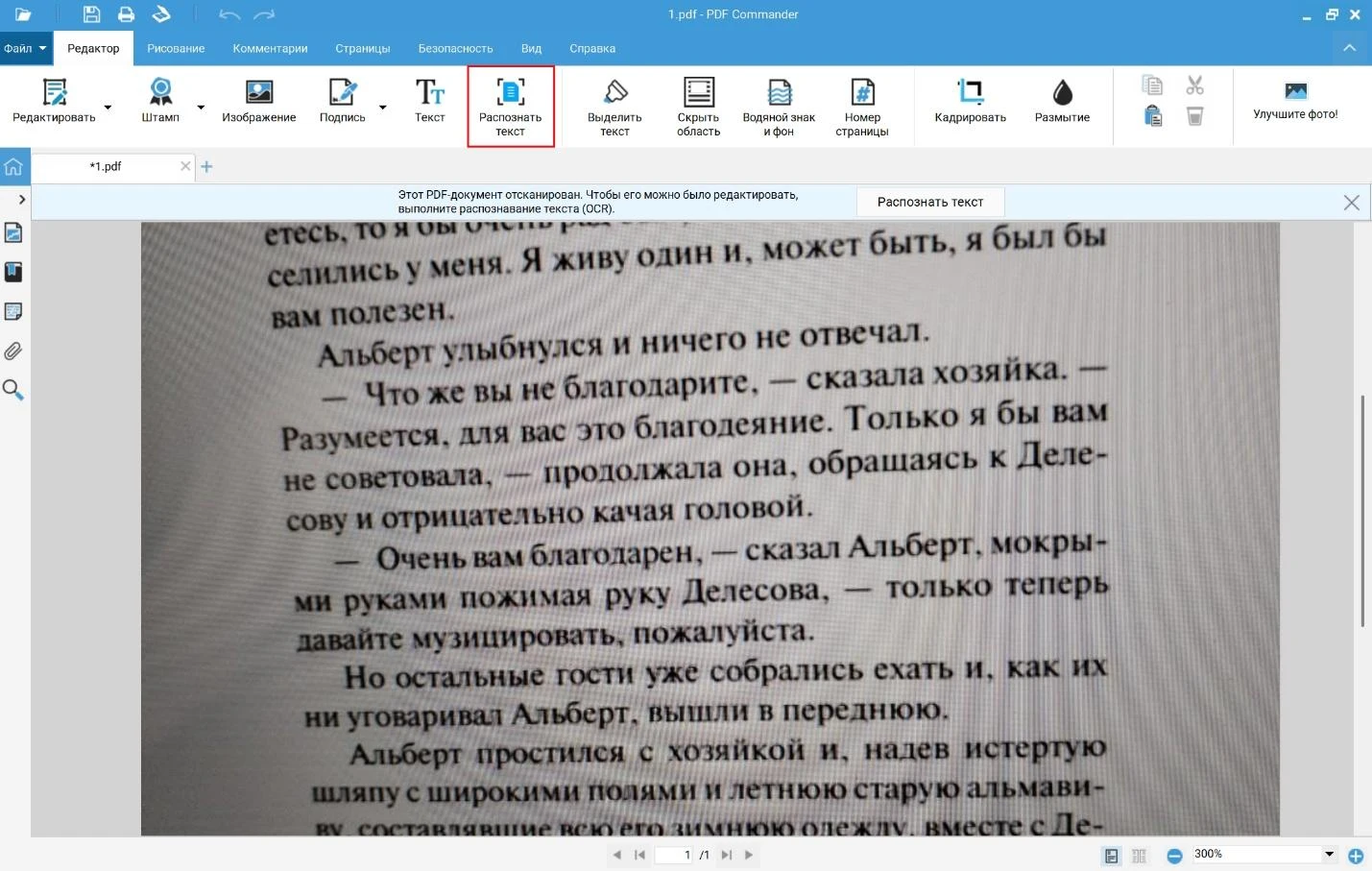The width and height of the screenshot is (1372, 871).
Task: Click the scanned page image
Action: 710,528
